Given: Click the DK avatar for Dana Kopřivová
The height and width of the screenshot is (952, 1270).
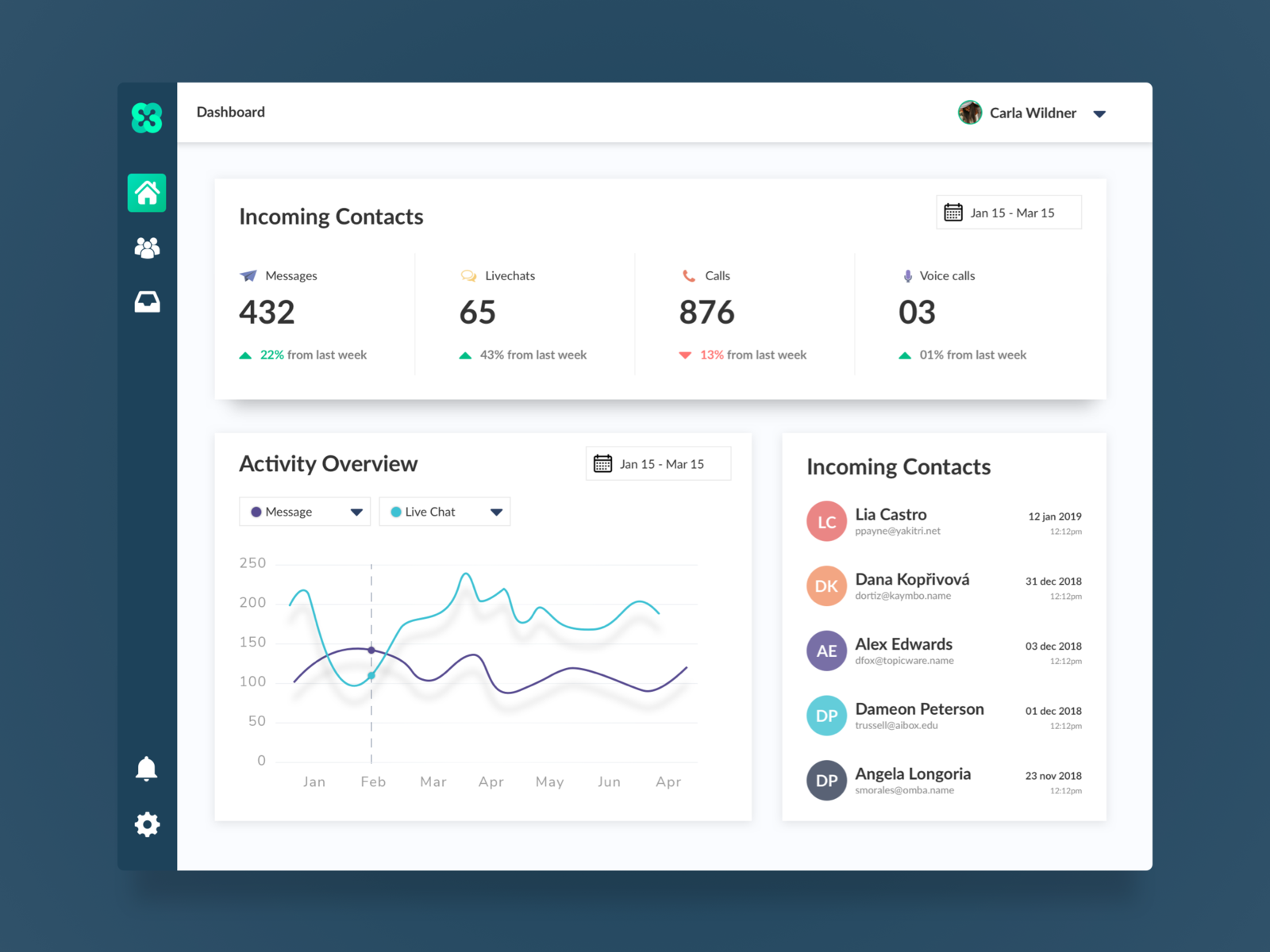Looking at the screenshot, I should 826,586.
